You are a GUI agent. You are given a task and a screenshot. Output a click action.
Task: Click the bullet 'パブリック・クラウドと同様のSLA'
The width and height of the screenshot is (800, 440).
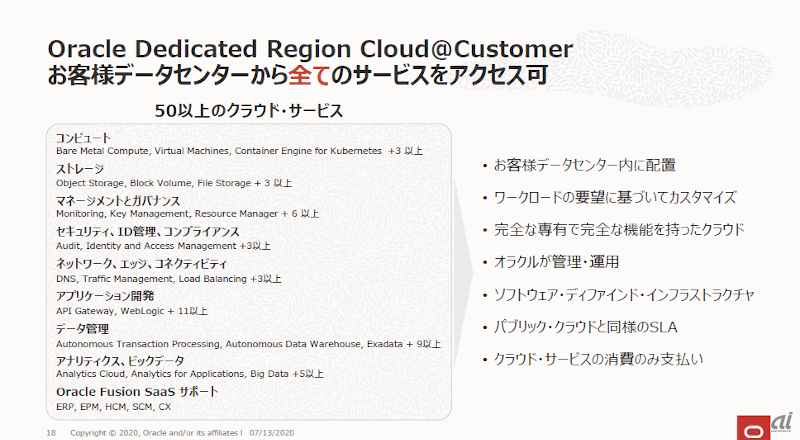(x=585, y=327)
